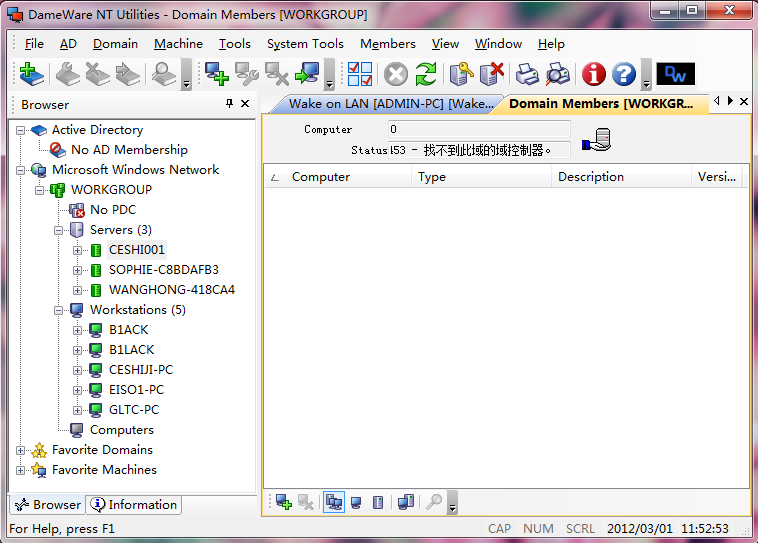
Task: Click the Print icon
Action: coord(527,74)
